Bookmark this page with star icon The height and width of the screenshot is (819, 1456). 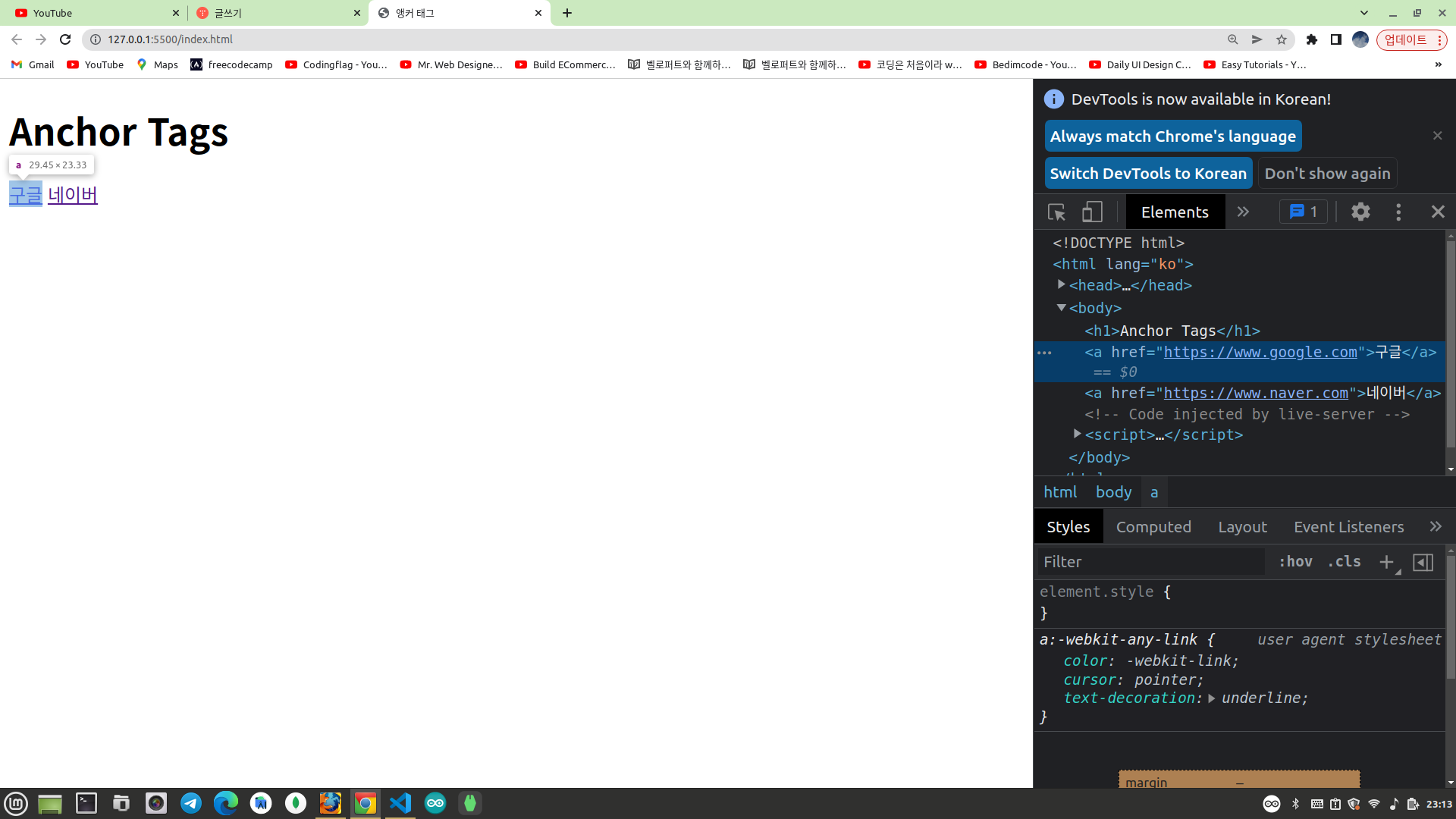click(1282, 39)
